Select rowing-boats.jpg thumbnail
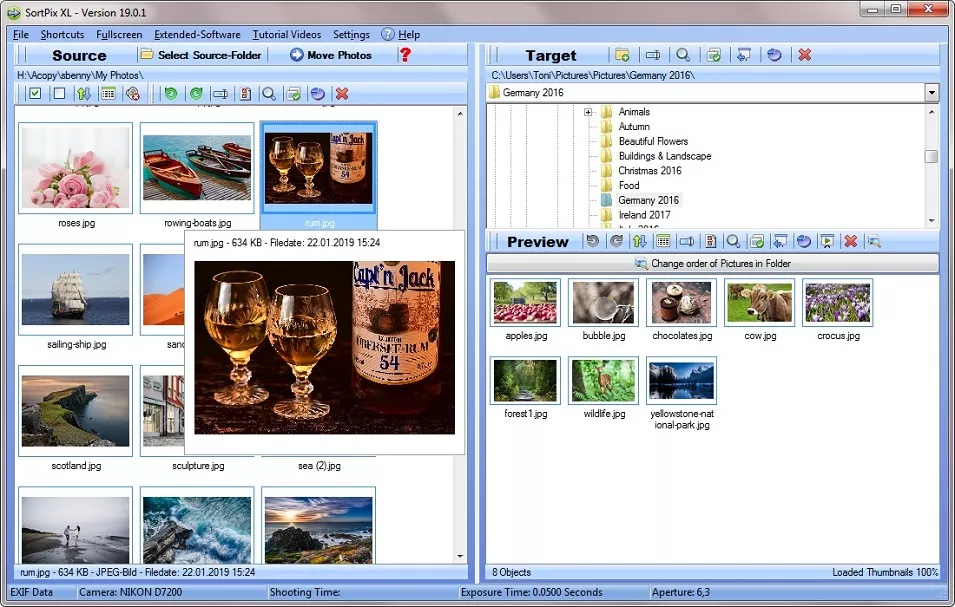Viewport: 955px width, 607px height. point(197,168)
